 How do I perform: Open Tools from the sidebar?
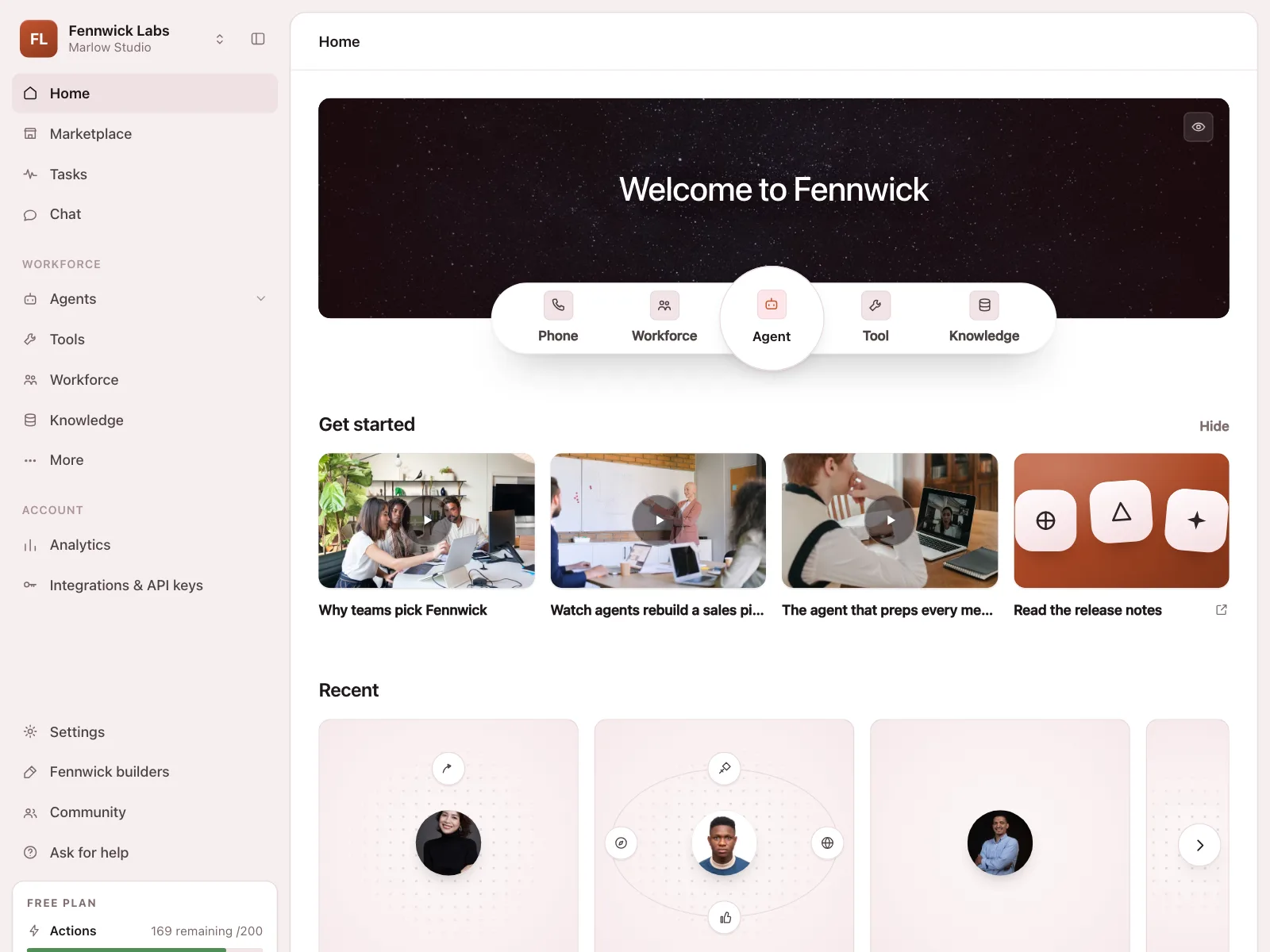tap(145, 340)
